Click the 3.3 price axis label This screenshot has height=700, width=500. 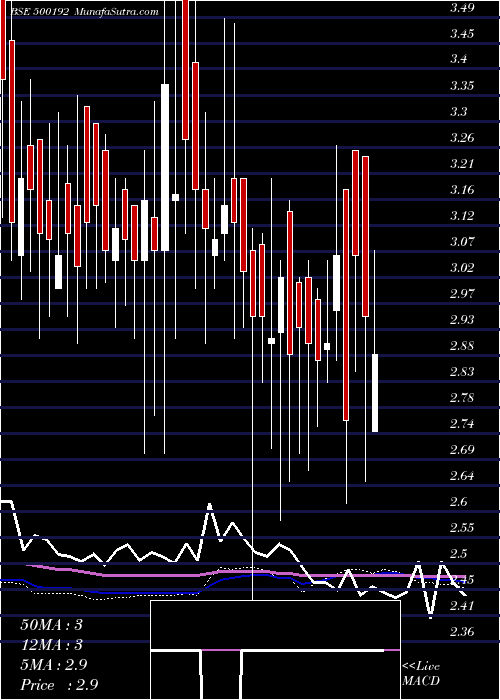pyautogui.click(x=459, y=112)
